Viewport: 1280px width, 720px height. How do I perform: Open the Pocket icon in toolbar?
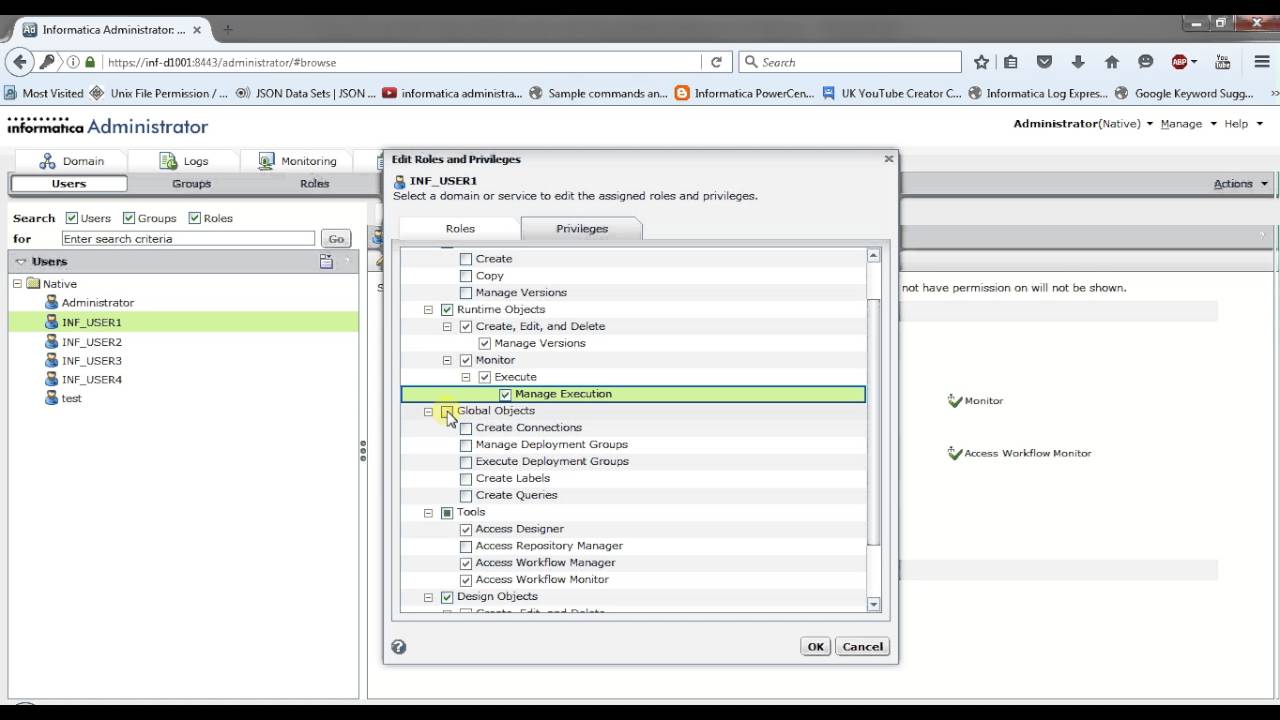[x=1044, y=62]
